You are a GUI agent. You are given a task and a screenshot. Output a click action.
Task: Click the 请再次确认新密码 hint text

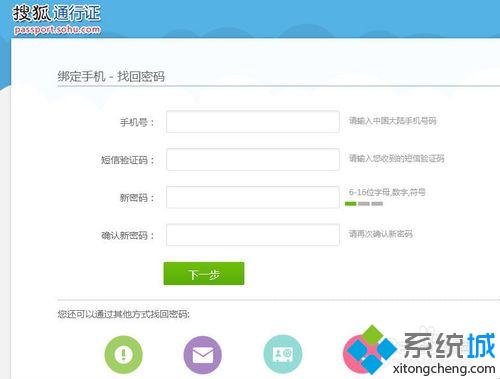coord(381,234)
